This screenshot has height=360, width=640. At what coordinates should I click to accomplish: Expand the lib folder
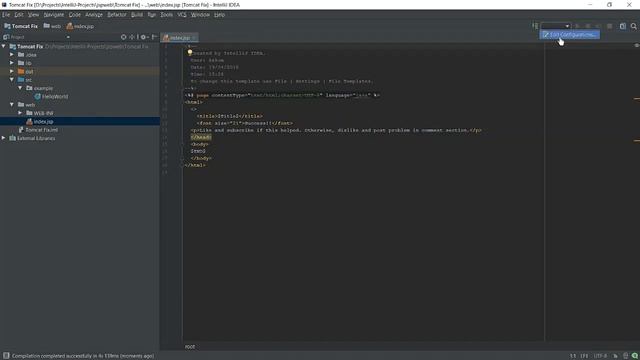12,63
